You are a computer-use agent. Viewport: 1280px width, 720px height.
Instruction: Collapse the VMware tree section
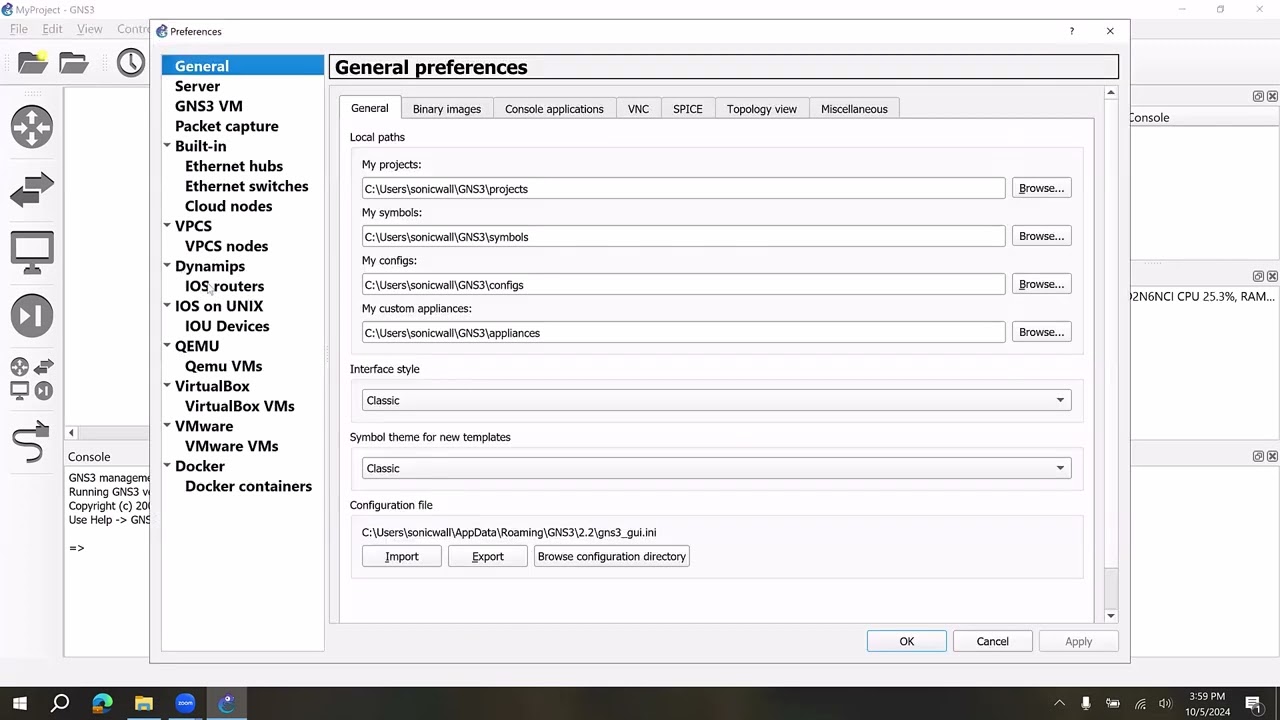pyautogui.click(x=167, y=426)
